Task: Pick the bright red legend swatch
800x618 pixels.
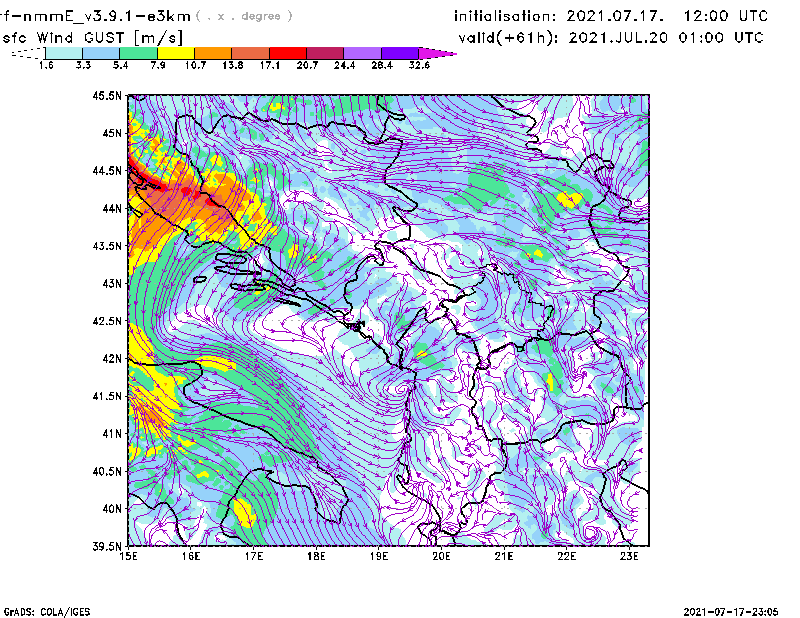Action: (288, 53)
